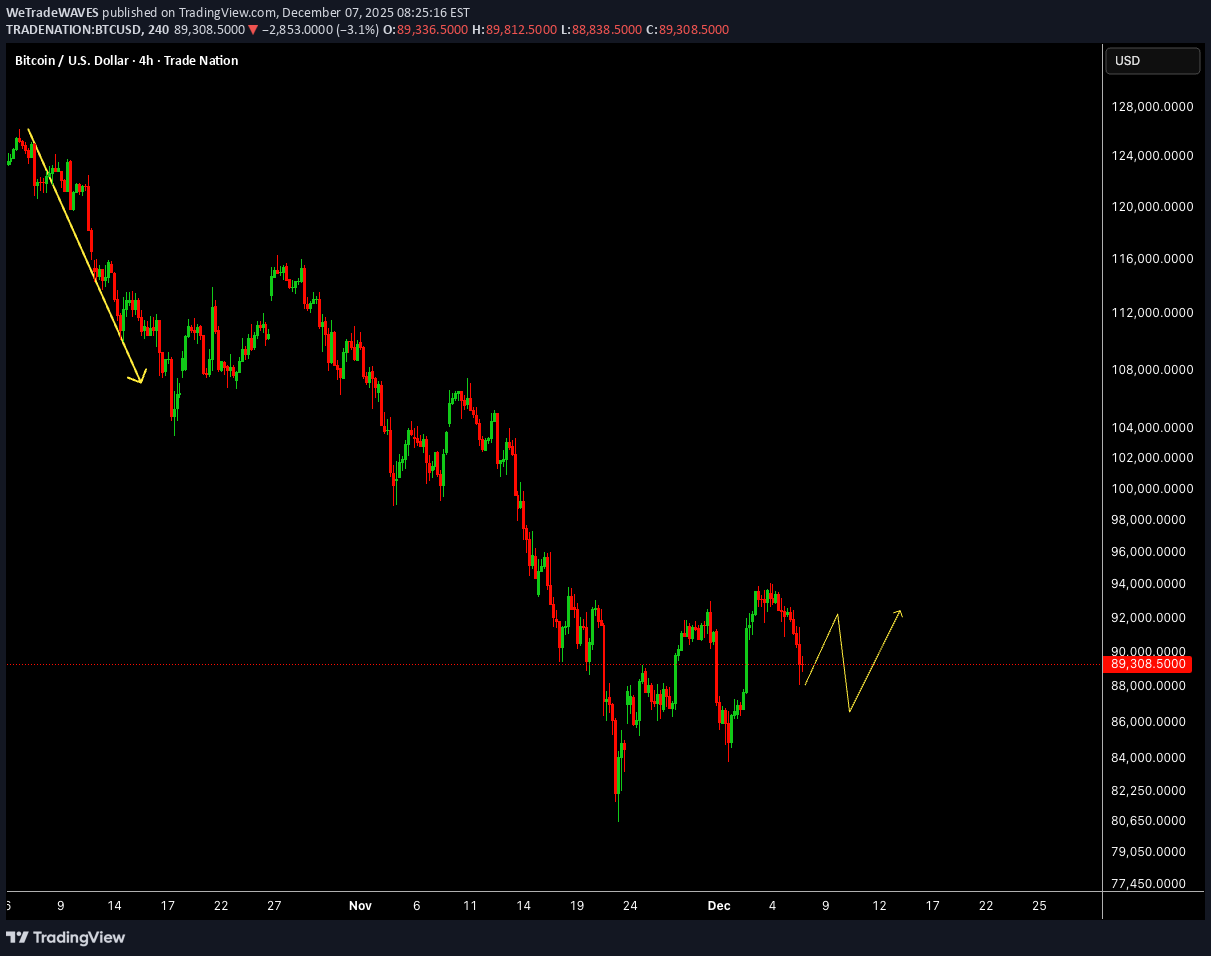Click the Nov label on the time axis
1211x956 pixels.
tap(360, 905)
